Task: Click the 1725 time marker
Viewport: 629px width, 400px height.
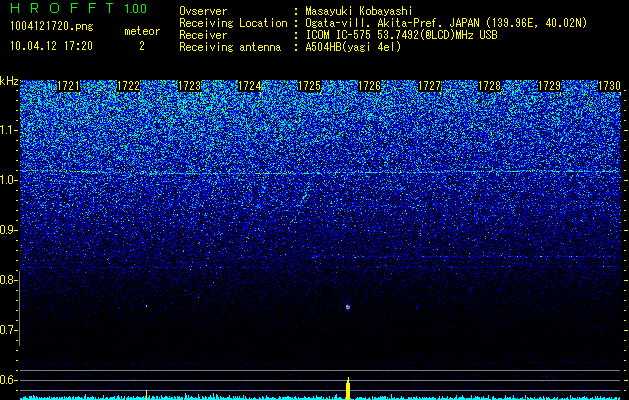Action: coord(309,86)
